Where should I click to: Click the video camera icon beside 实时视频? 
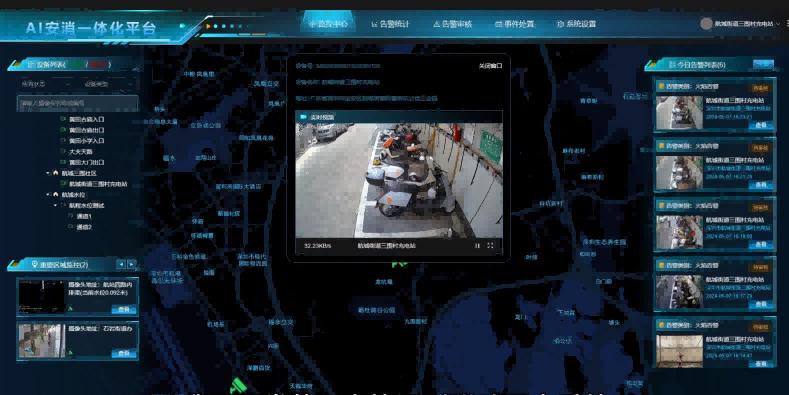(x=303, y=117)
